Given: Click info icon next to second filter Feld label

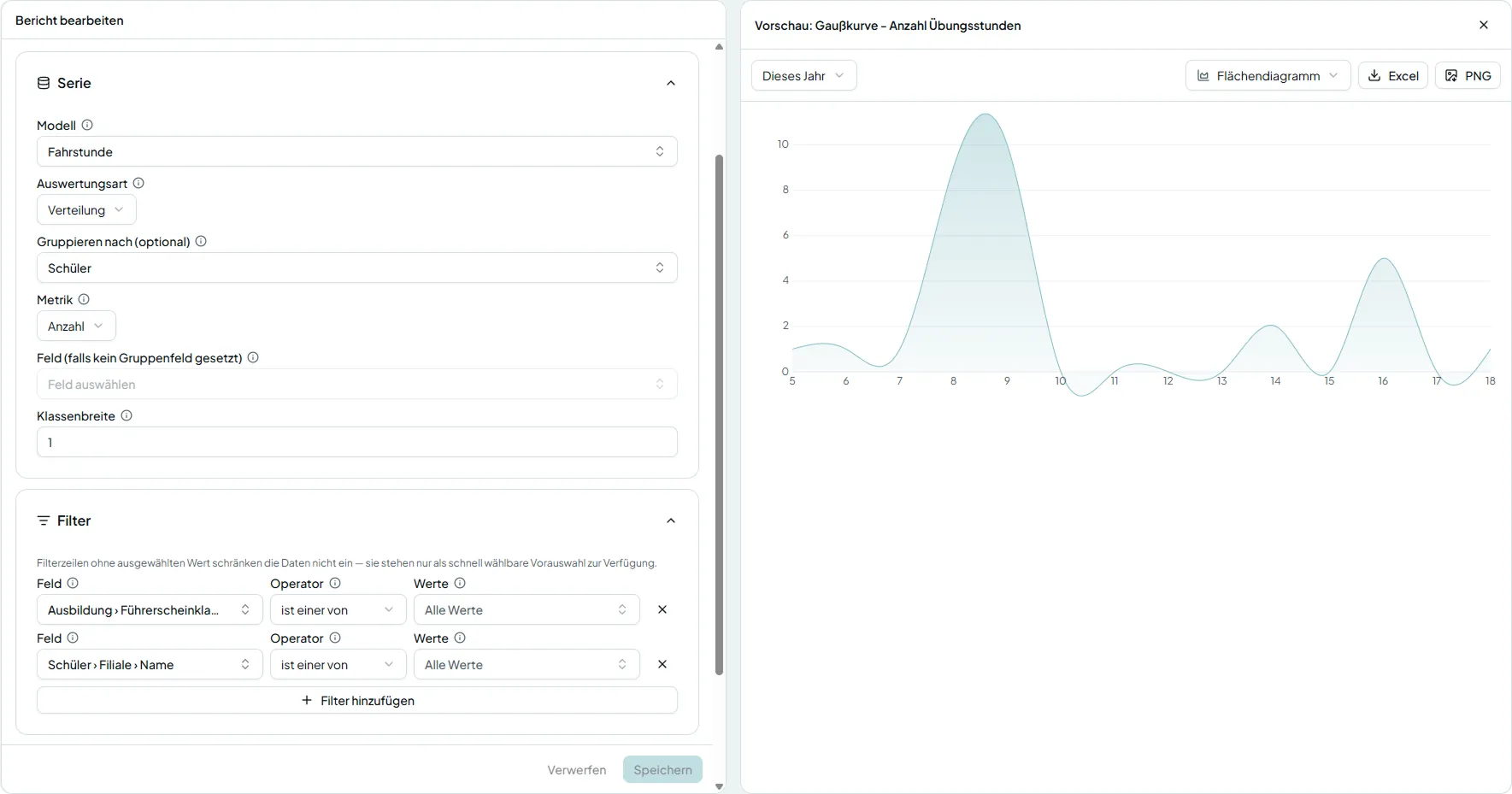Looking at the screenshot, I should (x=73, y=638).
